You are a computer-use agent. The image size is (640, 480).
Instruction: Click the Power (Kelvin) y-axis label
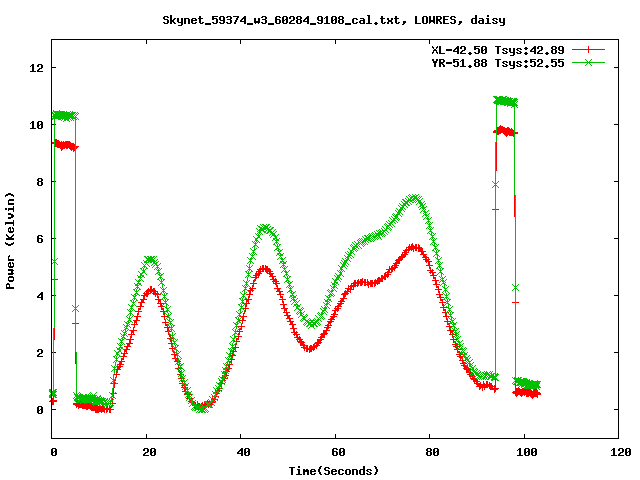[x=10, y=241]
